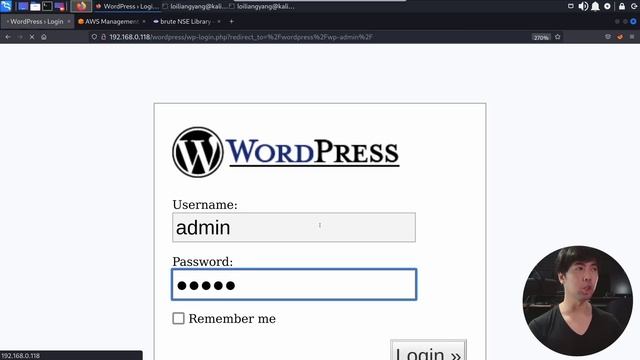The height and width of the screenshot is (360, 640).
Task: Click into the Username field
Action: tap(294, 227)
